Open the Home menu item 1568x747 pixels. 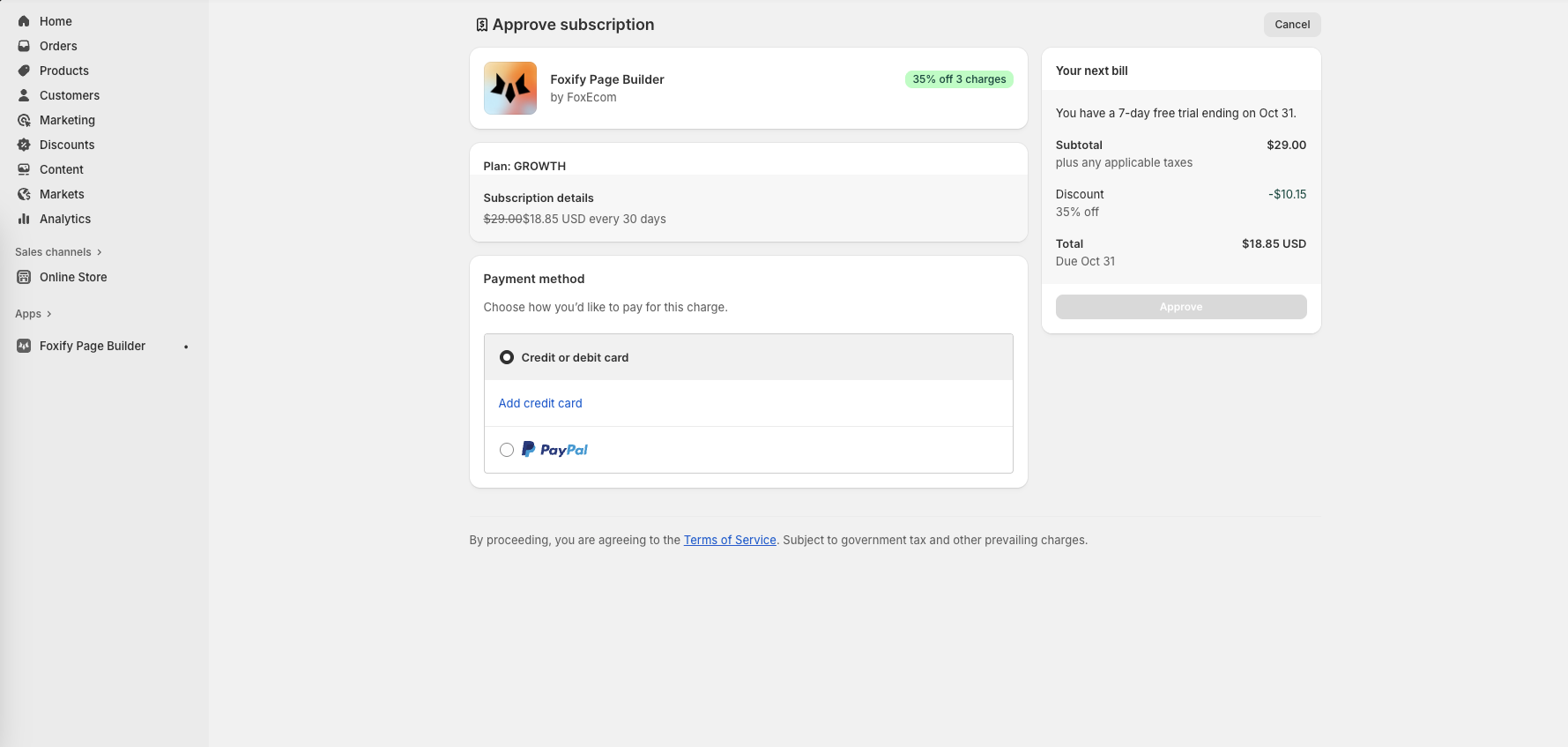56,21
